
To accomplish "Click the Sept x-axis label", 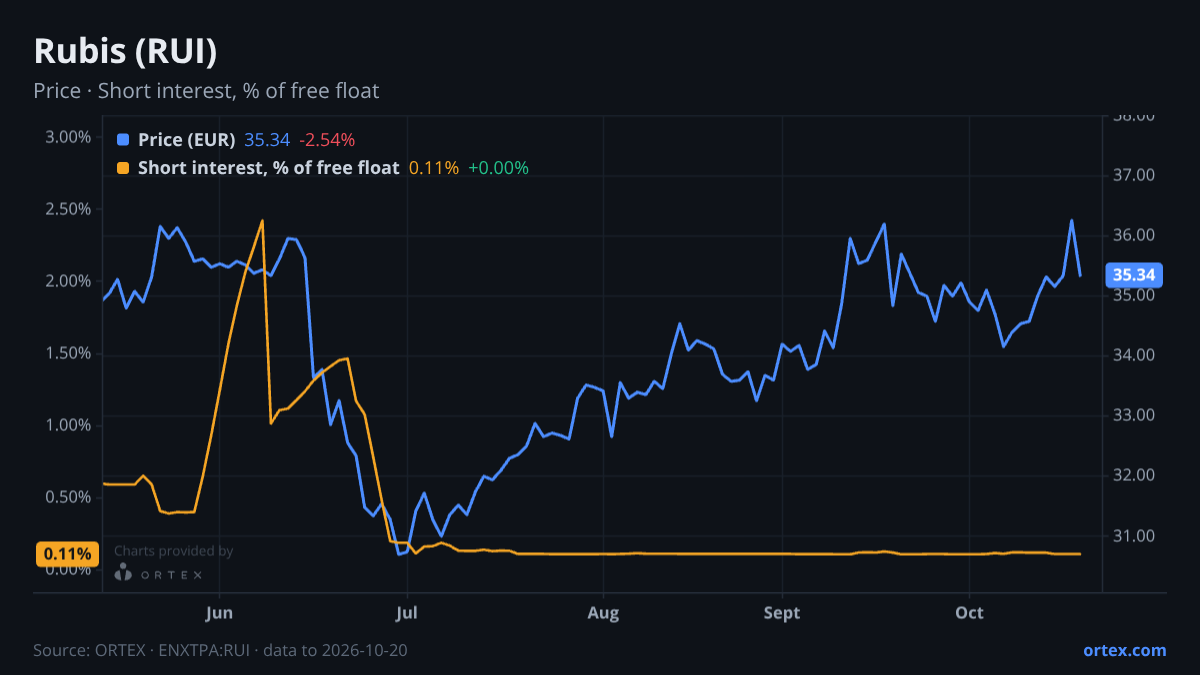I will 782,612.
